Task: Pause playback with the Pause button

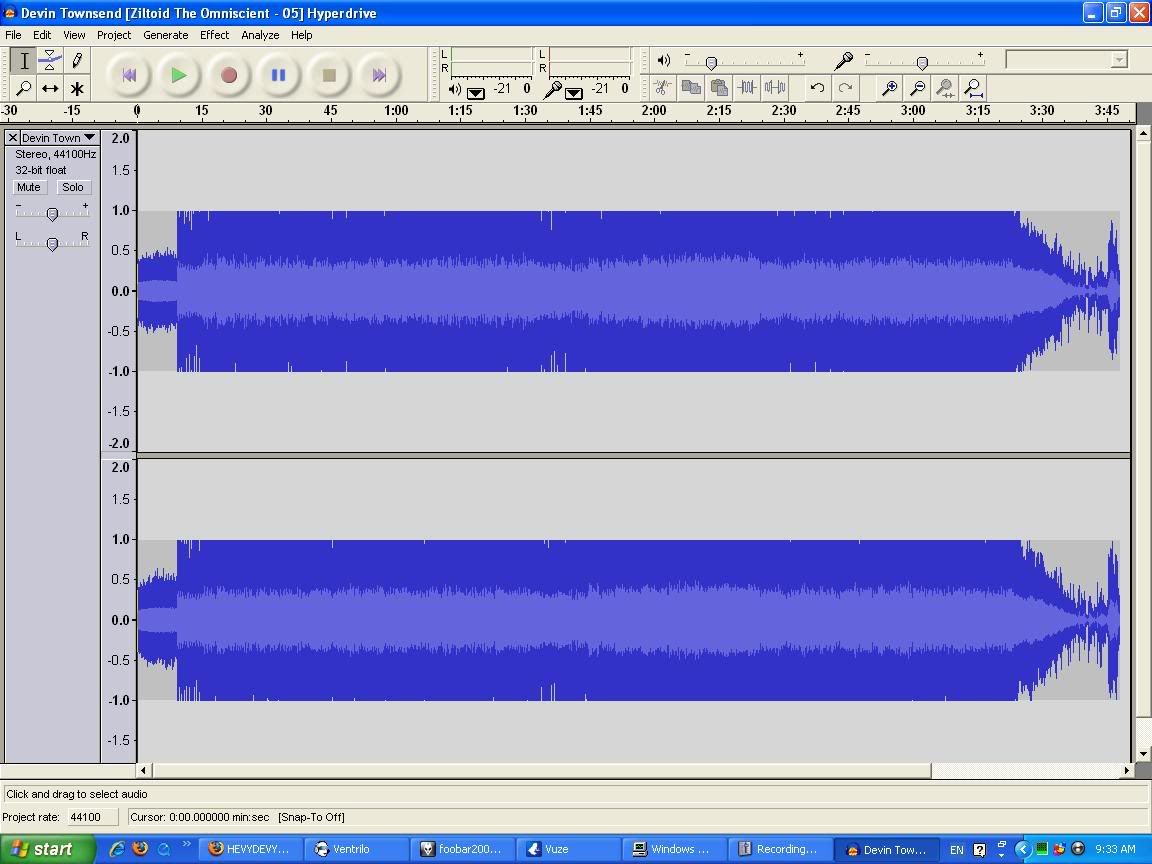Action: tap(278, 75)
